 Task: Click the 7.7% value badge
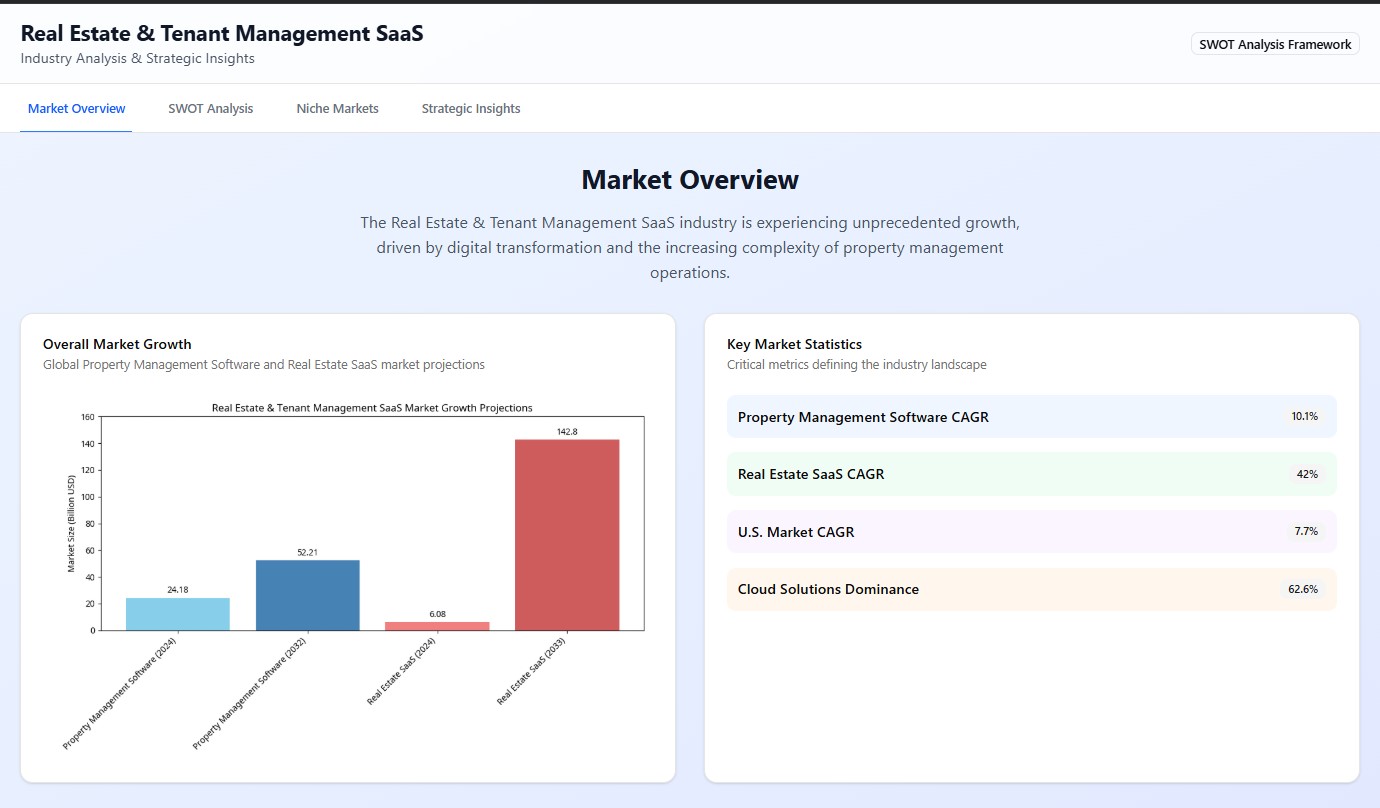click(x=1306, y=532)
